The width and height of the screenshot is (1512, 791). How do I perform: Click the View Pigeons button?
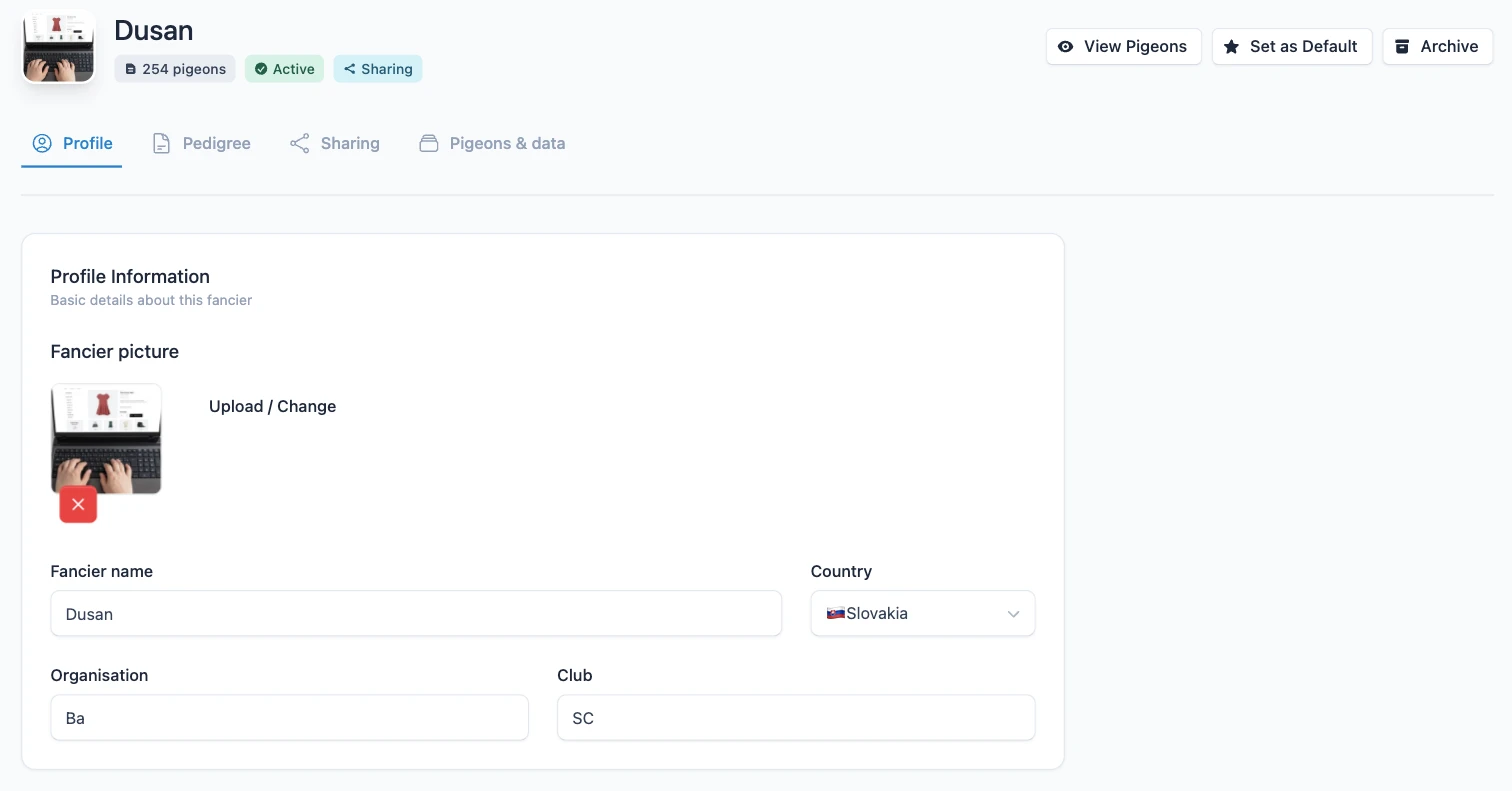pos(1124,46)
